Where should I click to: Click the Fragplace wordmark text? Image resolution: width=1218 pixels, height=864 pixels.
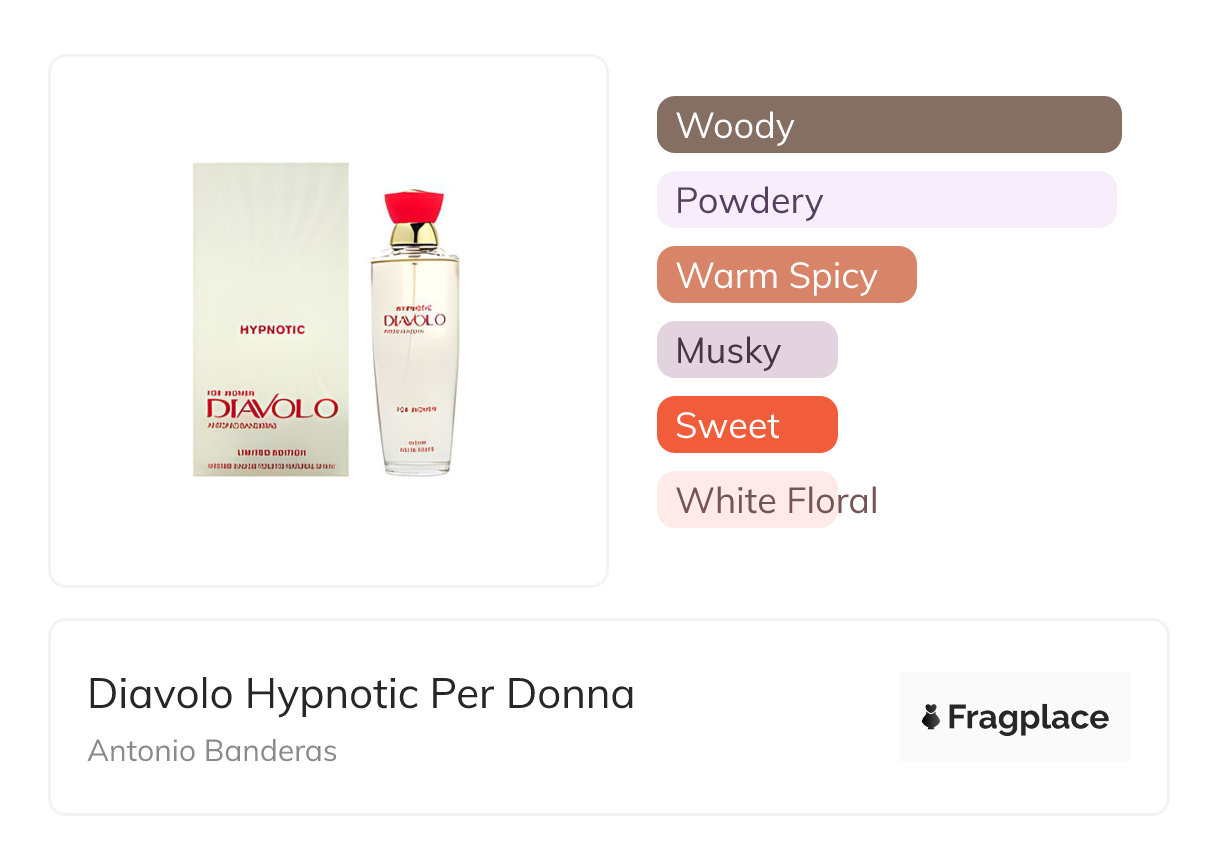tap(1028, 718)
